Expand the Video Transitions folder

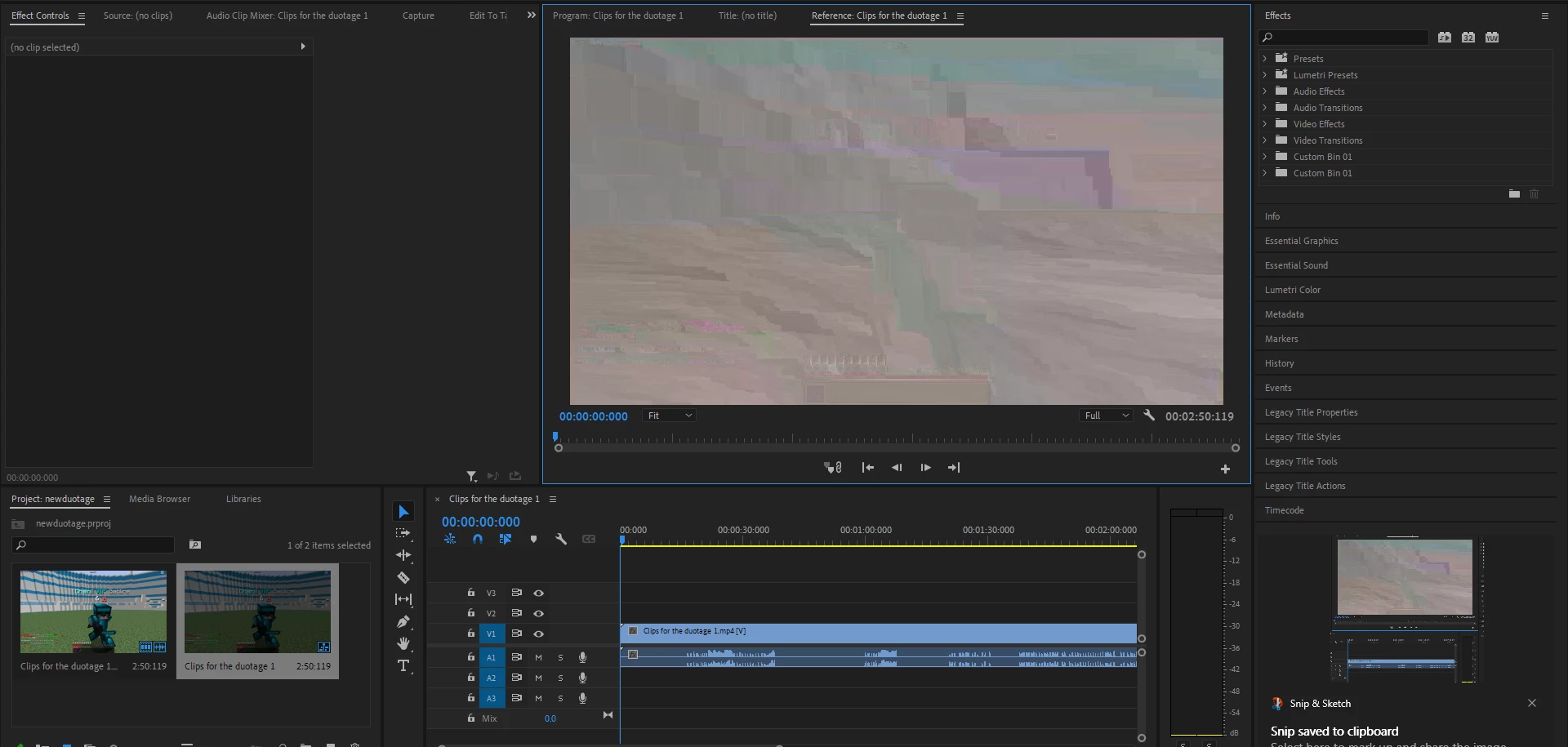point(1264,140)
